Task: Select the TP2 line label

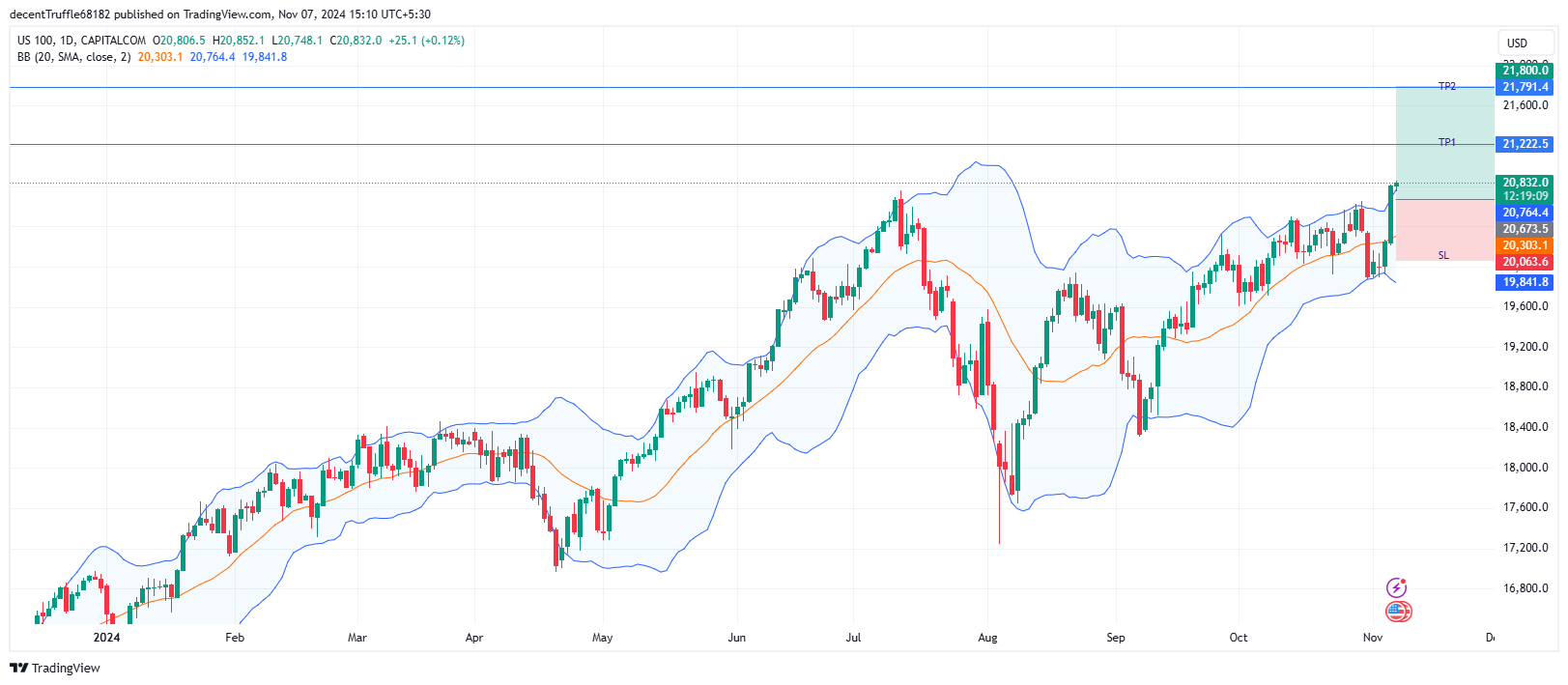Action: coord(1447,86)
